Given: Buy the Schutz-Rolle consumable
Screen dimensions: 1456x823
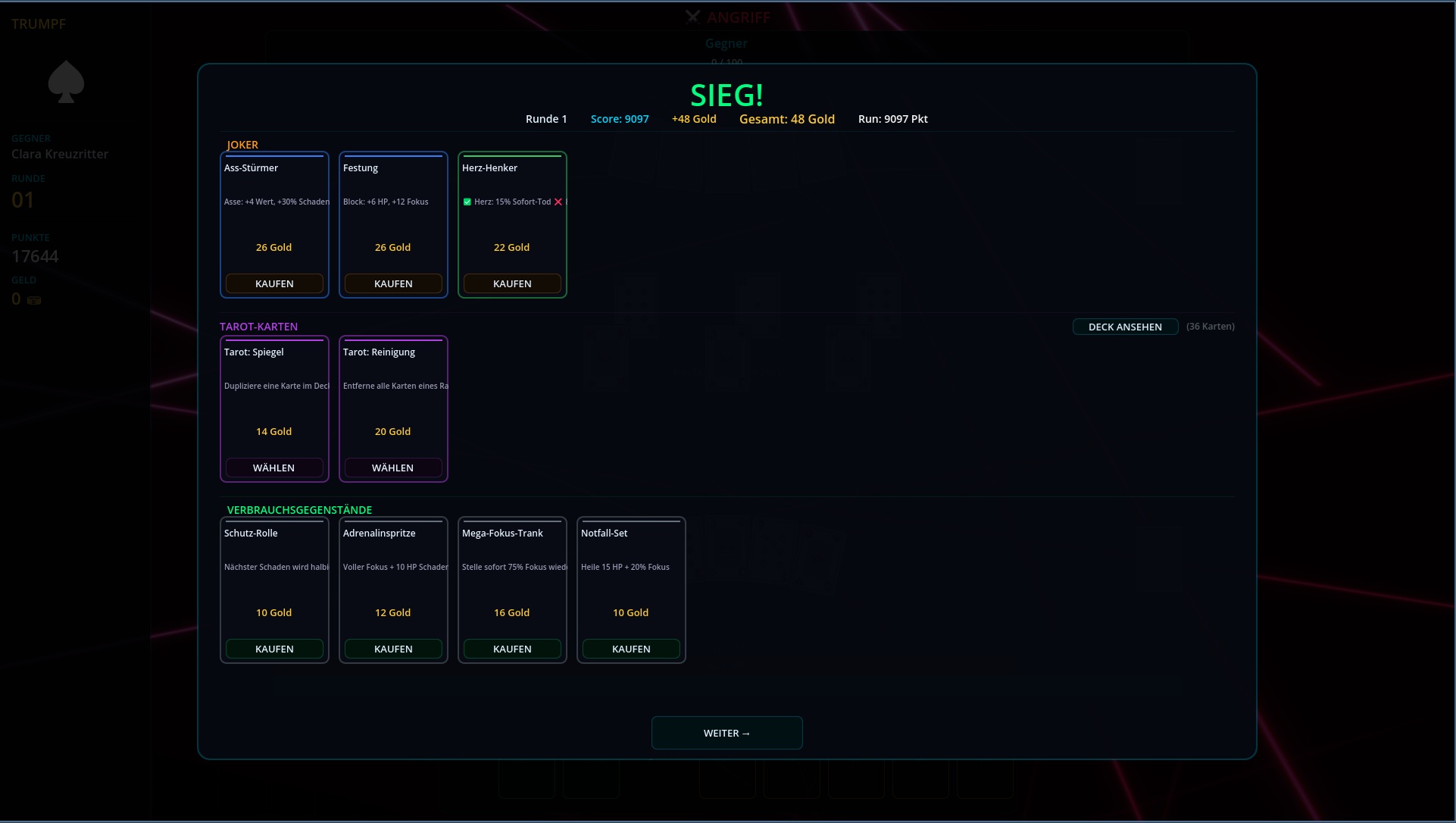Looking at the screenshot, I should coord(274,649).
